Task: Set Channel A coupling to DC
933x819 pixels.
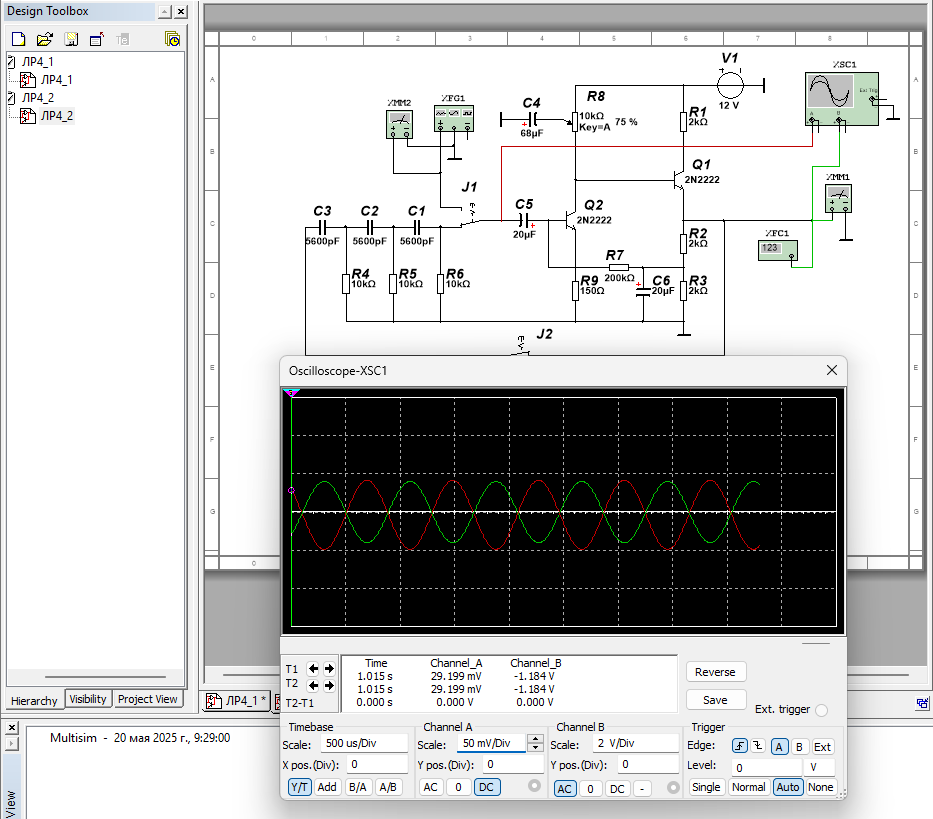Action: click(486, 787)
